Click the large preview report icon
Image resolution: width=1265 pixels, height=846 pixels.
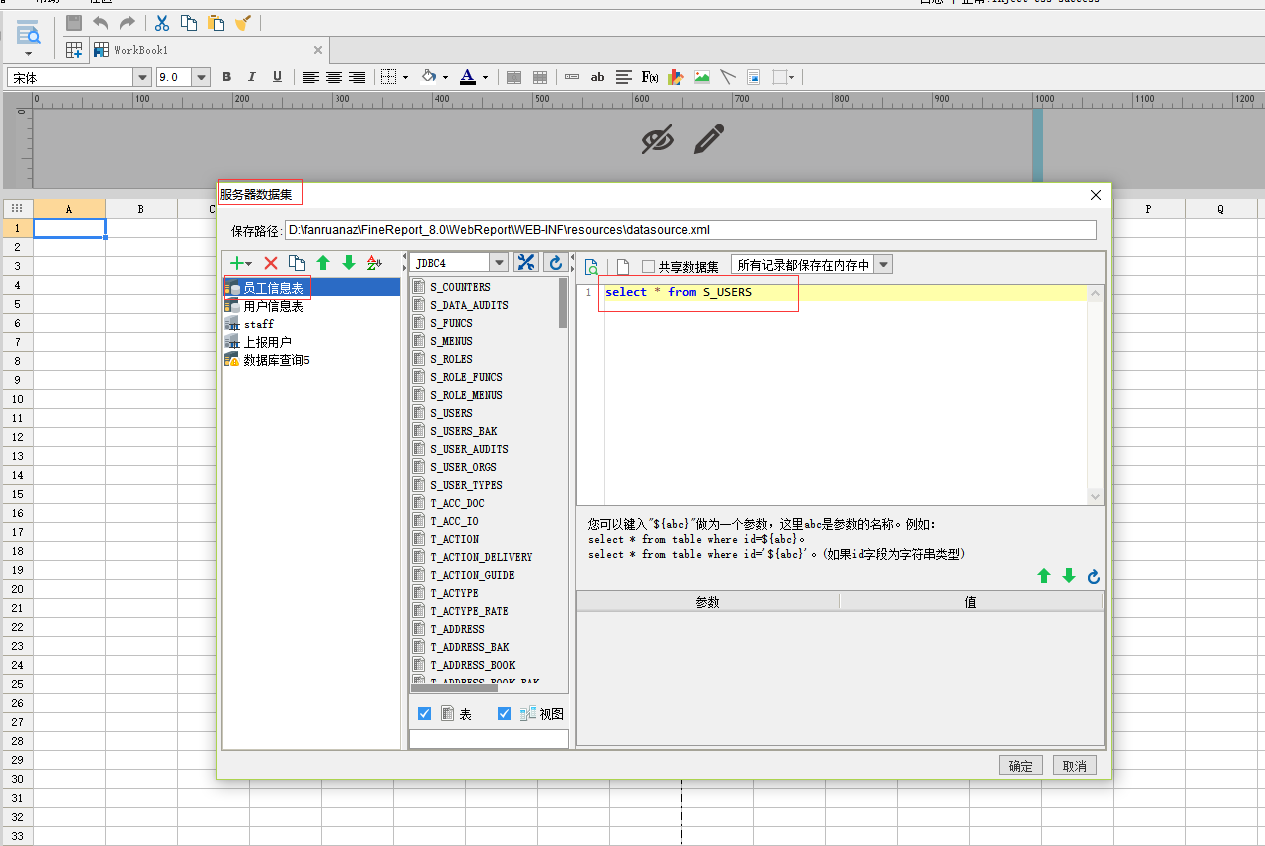pos(28,32)
